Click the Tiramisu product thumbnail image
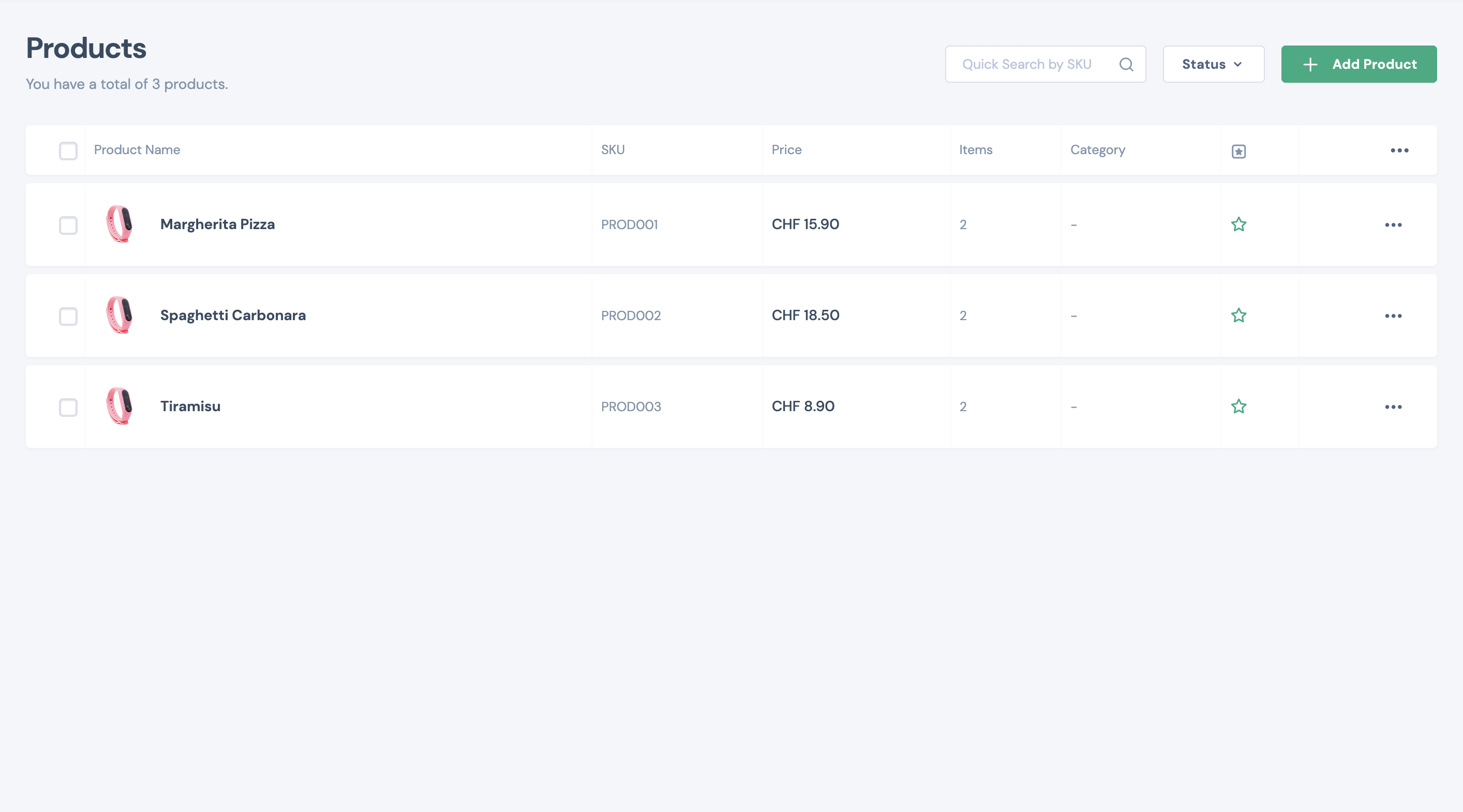 point(120,406)
